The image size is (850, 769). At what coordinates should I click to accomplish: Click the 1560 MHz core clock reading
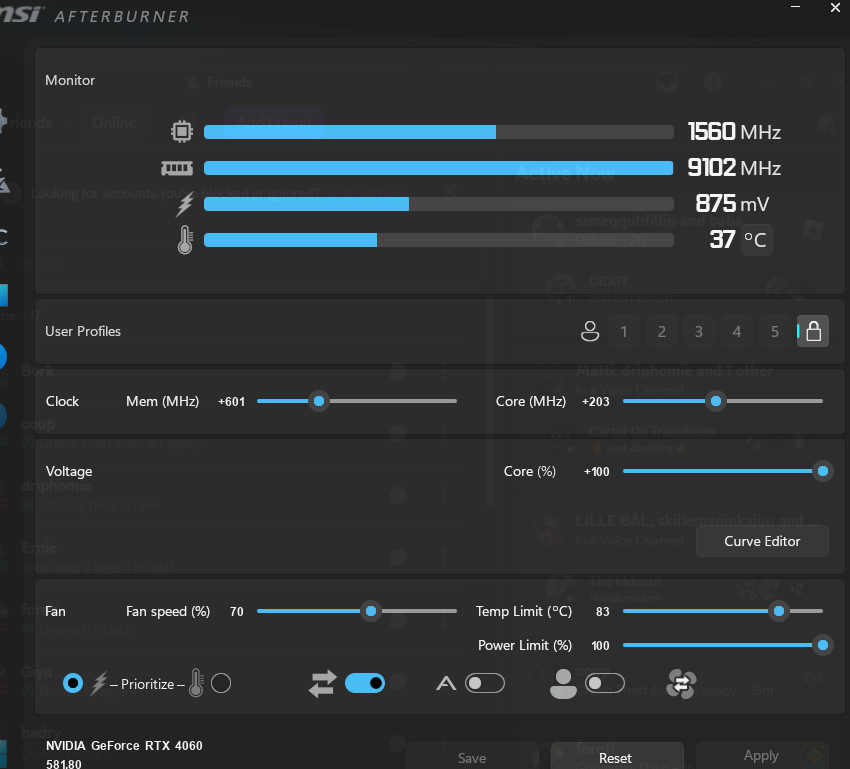[734, 132]
